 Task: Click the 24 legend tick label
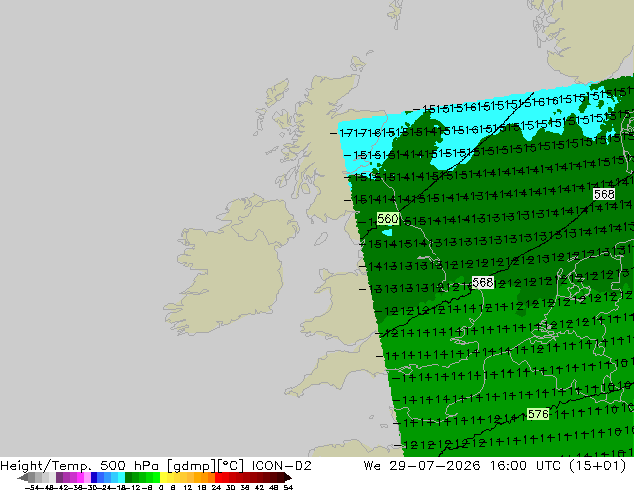click(x=216, y=487)
